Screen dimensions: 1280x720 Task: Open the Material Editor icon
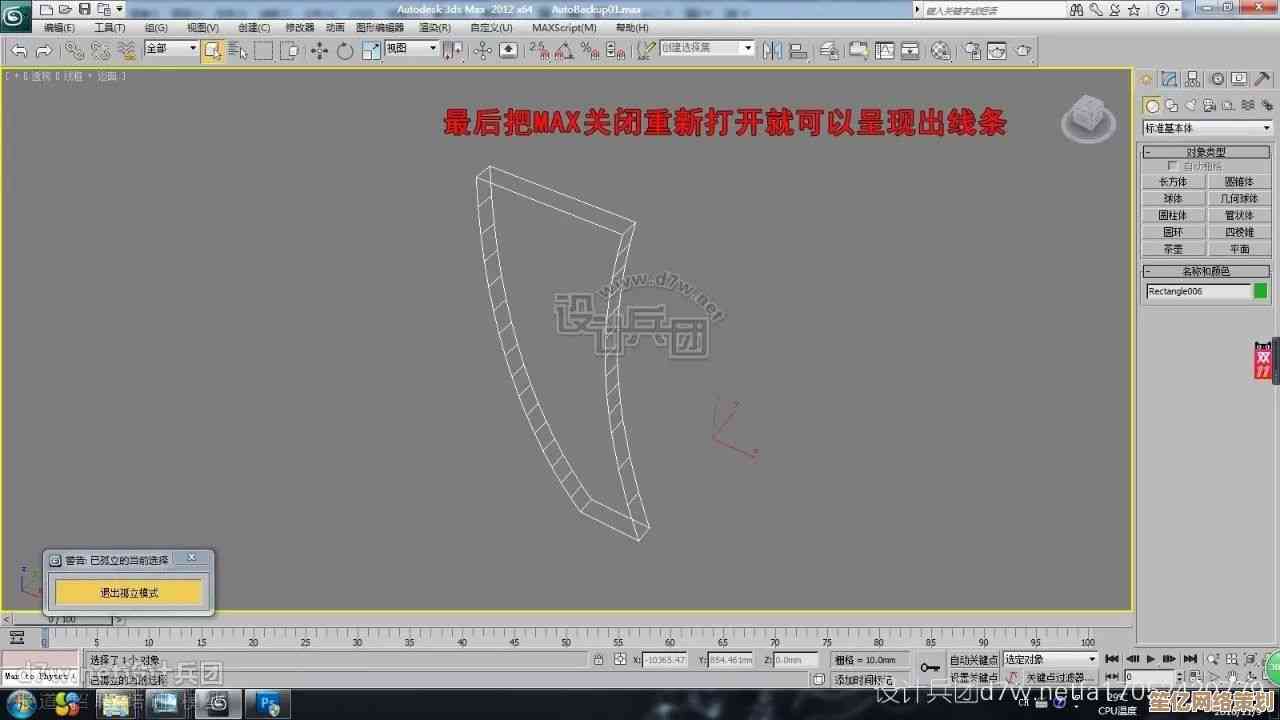(940, 50)
